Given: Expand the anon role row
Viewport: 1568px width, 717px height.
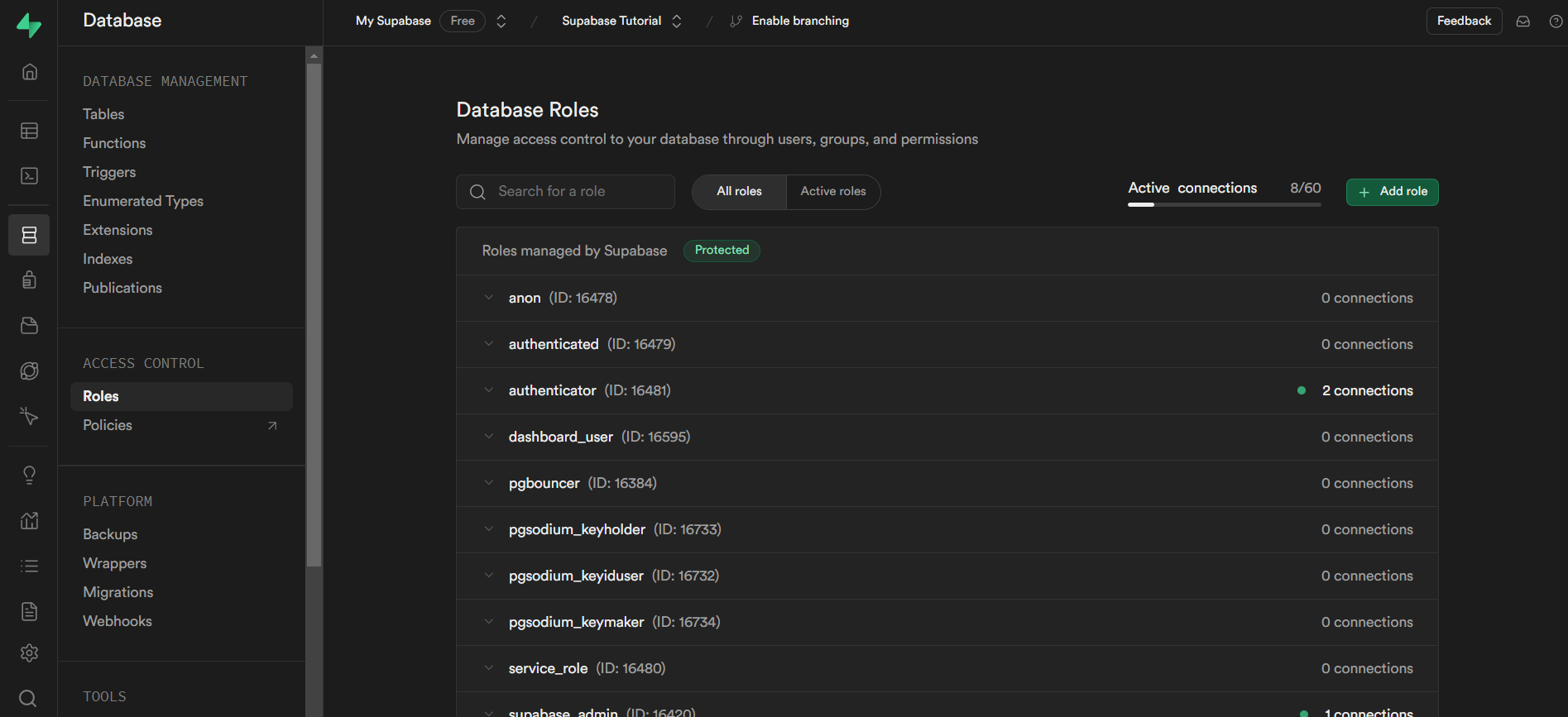Looking at the screenshot, I should pos(947,298).
